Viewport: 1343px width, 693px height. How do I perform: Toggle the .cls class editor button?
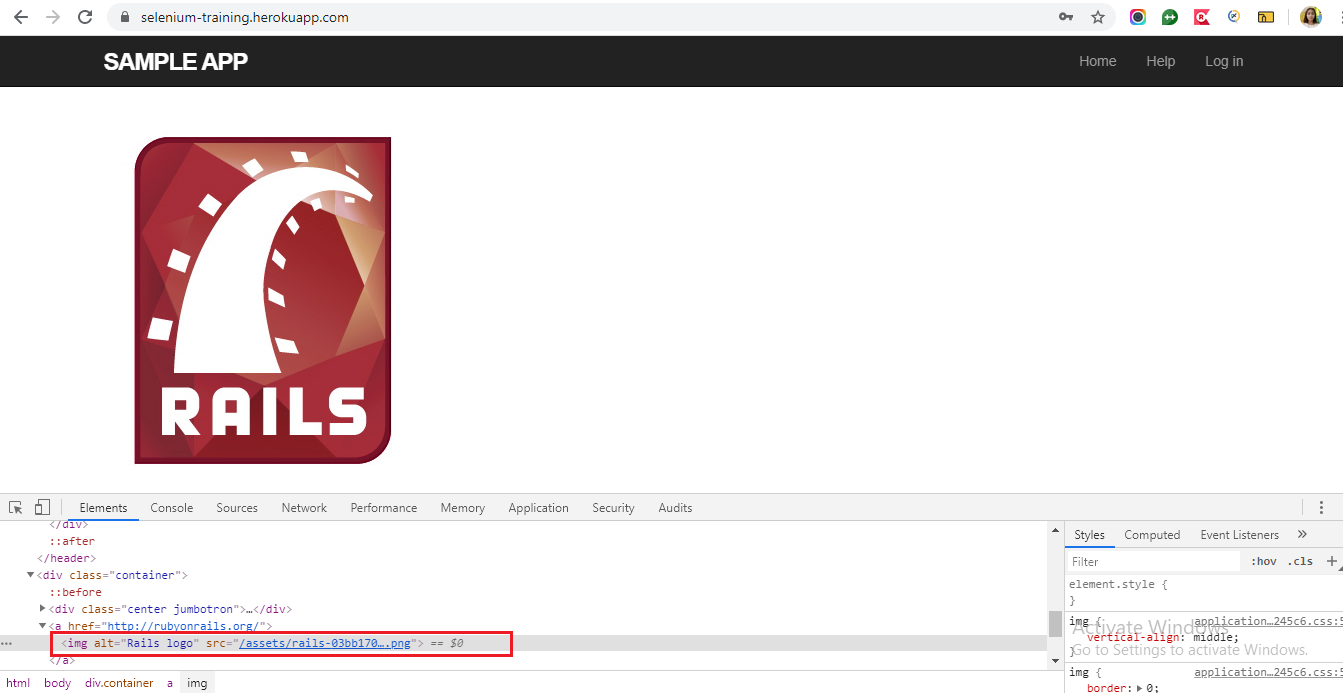[x=1301, y=562]
